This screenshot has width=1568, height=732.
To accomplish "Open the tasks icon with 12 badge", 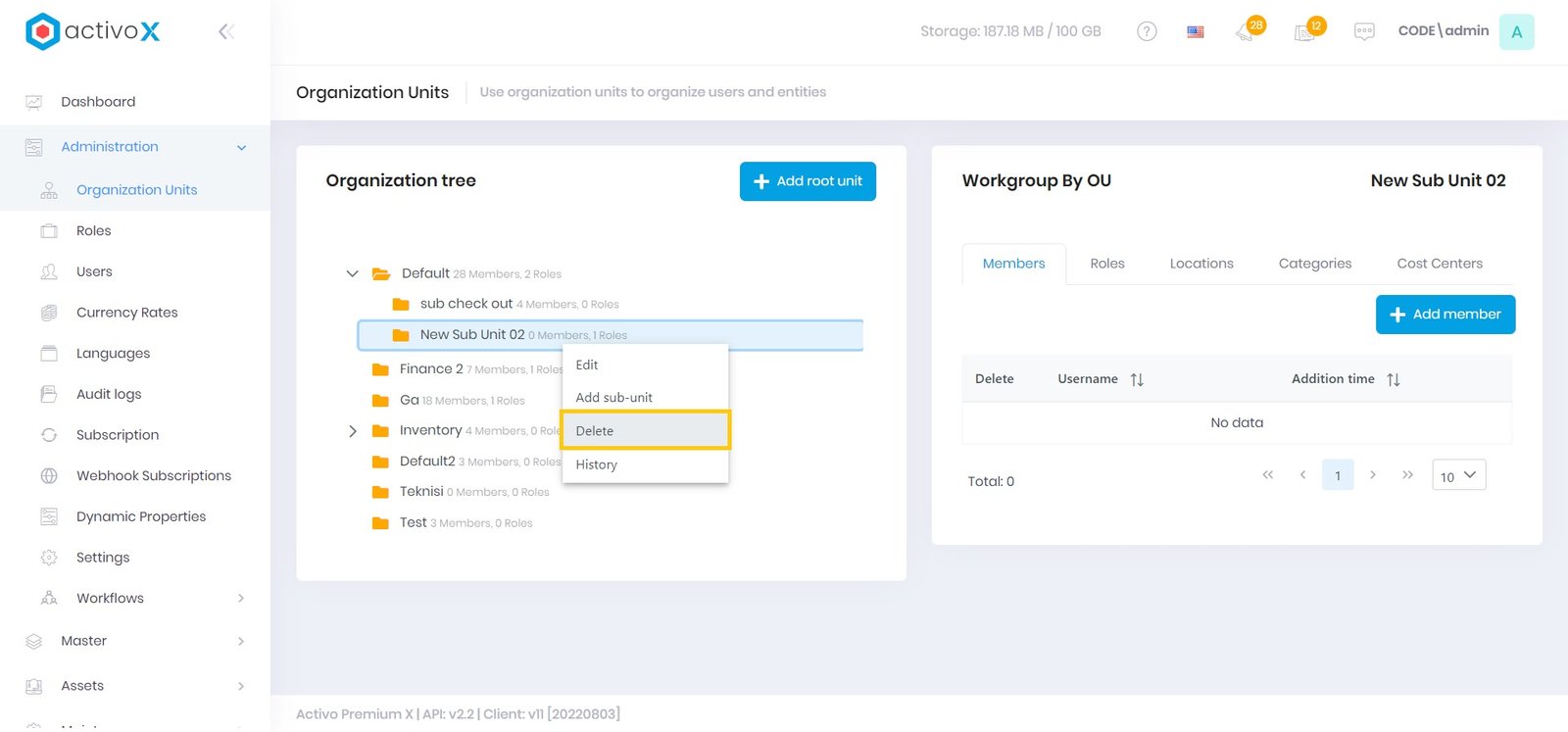I will pyautogui.click(x=1305, y=31).
